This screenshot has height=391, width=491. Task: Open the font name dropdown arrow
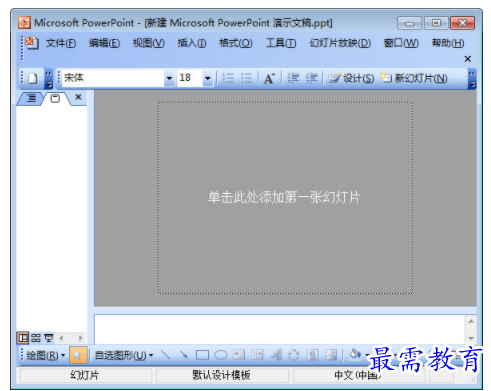pos(170,79)
